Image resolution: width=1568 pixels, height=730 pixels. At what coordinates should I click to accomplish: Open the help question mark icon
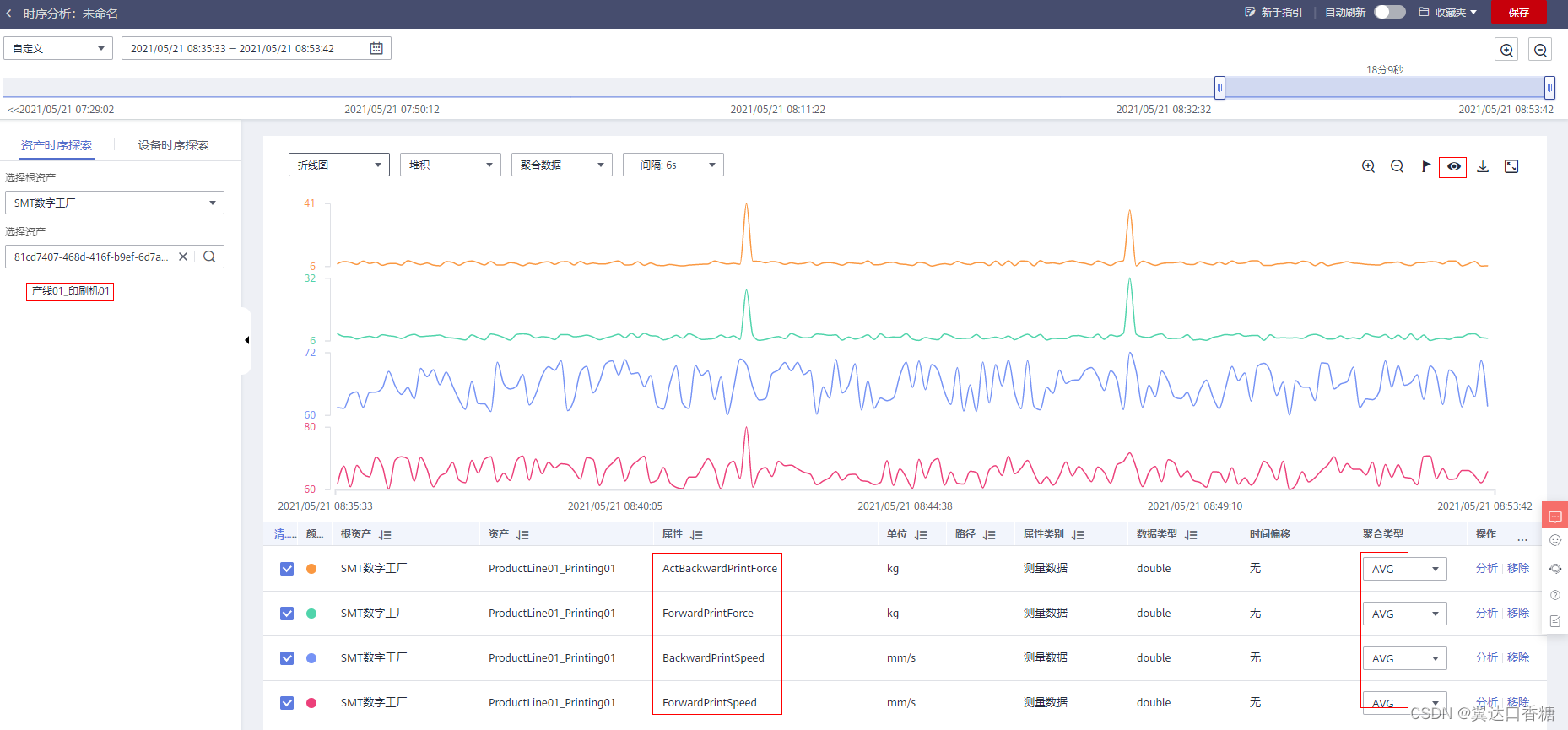click(1555, 595)
